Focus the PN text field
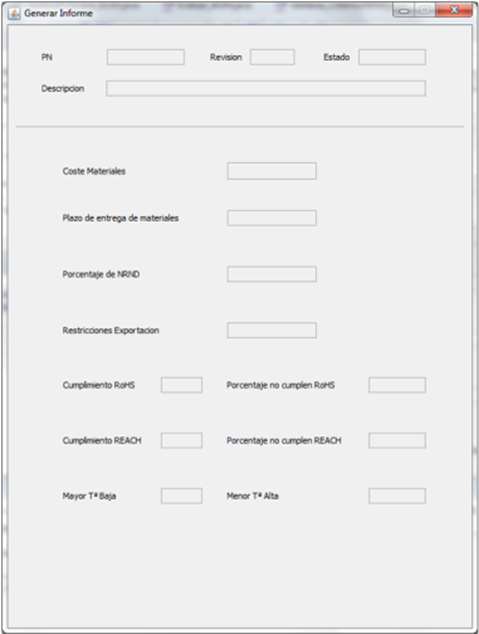The height and width of the screenshot is (634, 479). [146, 57]
